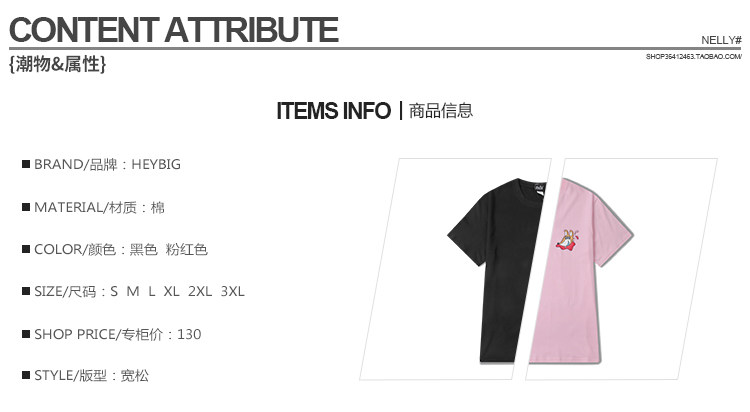Click the HEYBIG brand name
Viewport: 750px width, 412px height.
(x=156, y=165)
